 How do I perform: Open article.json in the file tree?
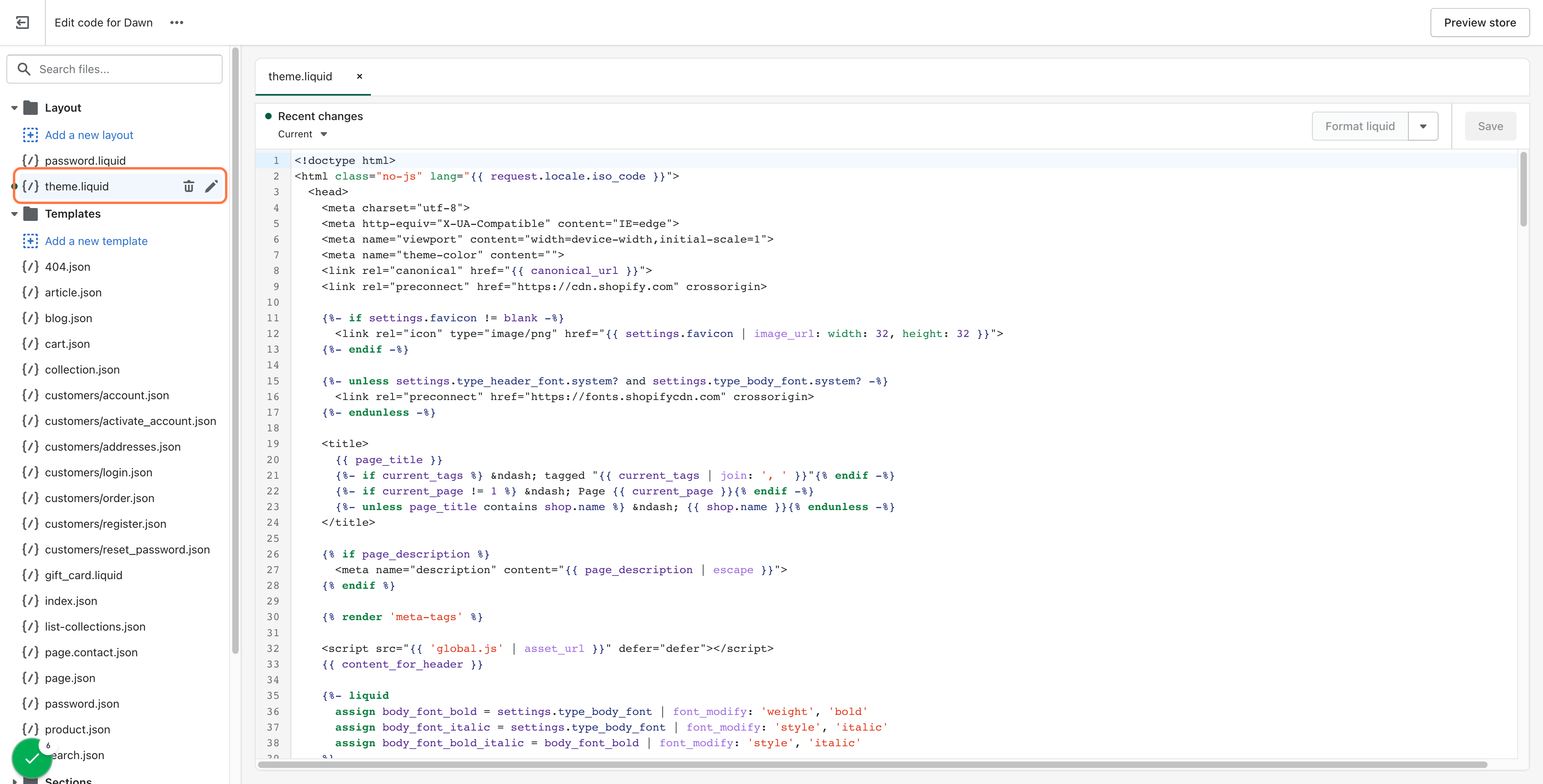coord(73,292)
